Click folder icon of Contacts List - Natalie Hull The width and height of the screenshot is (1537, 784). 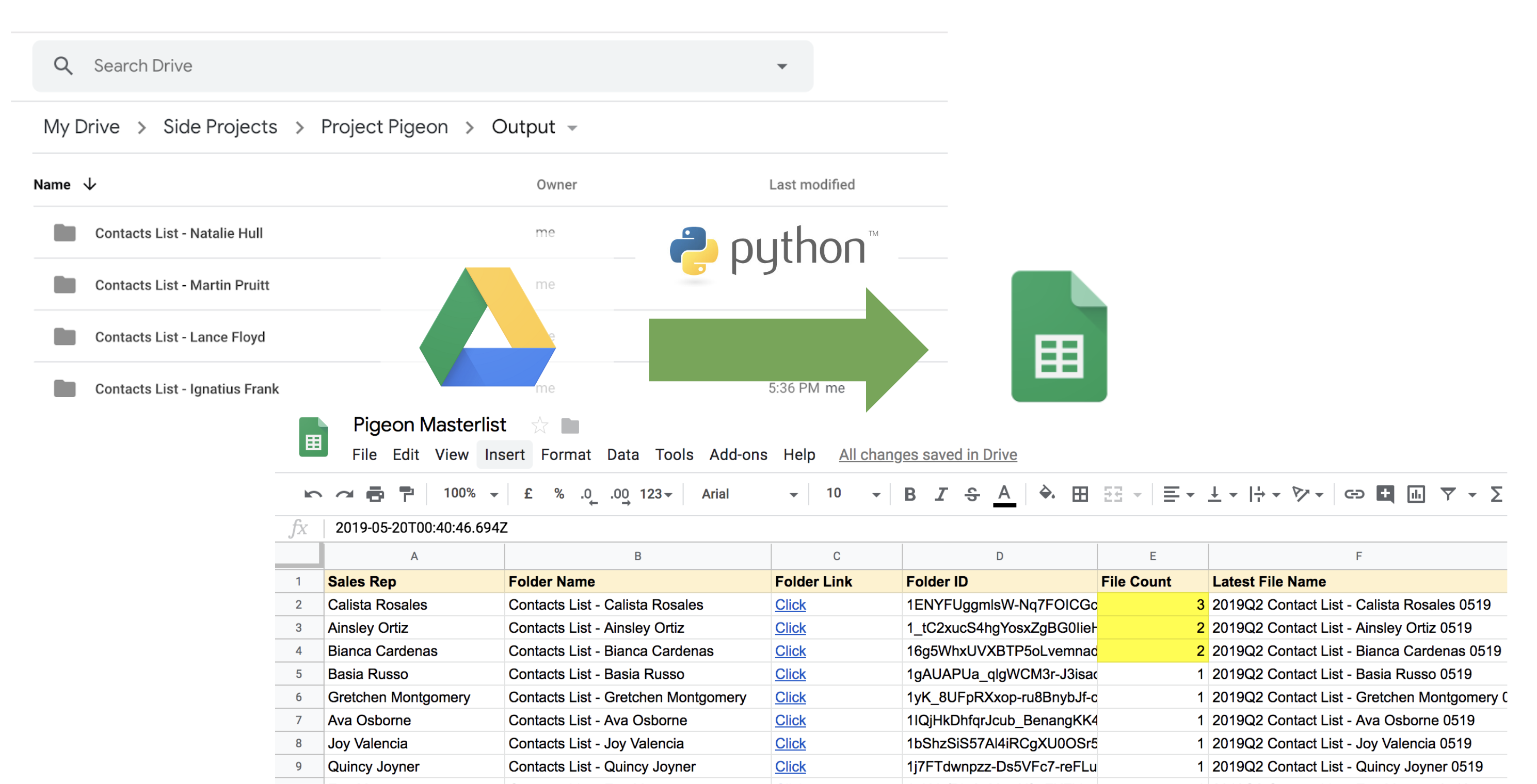65,233
